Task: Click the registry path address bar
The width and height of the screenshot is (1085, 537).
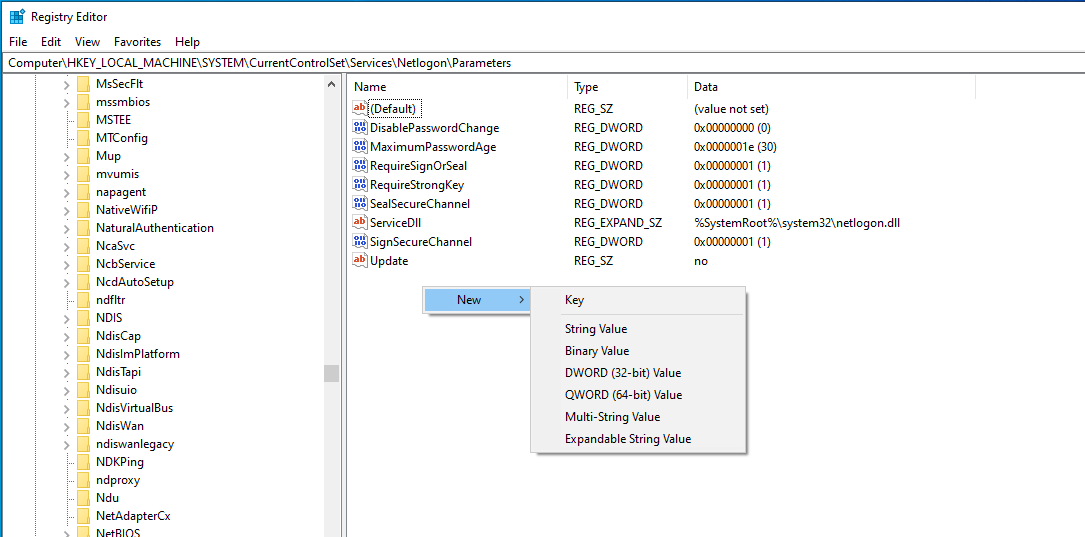Action: (x=542, y=63)
